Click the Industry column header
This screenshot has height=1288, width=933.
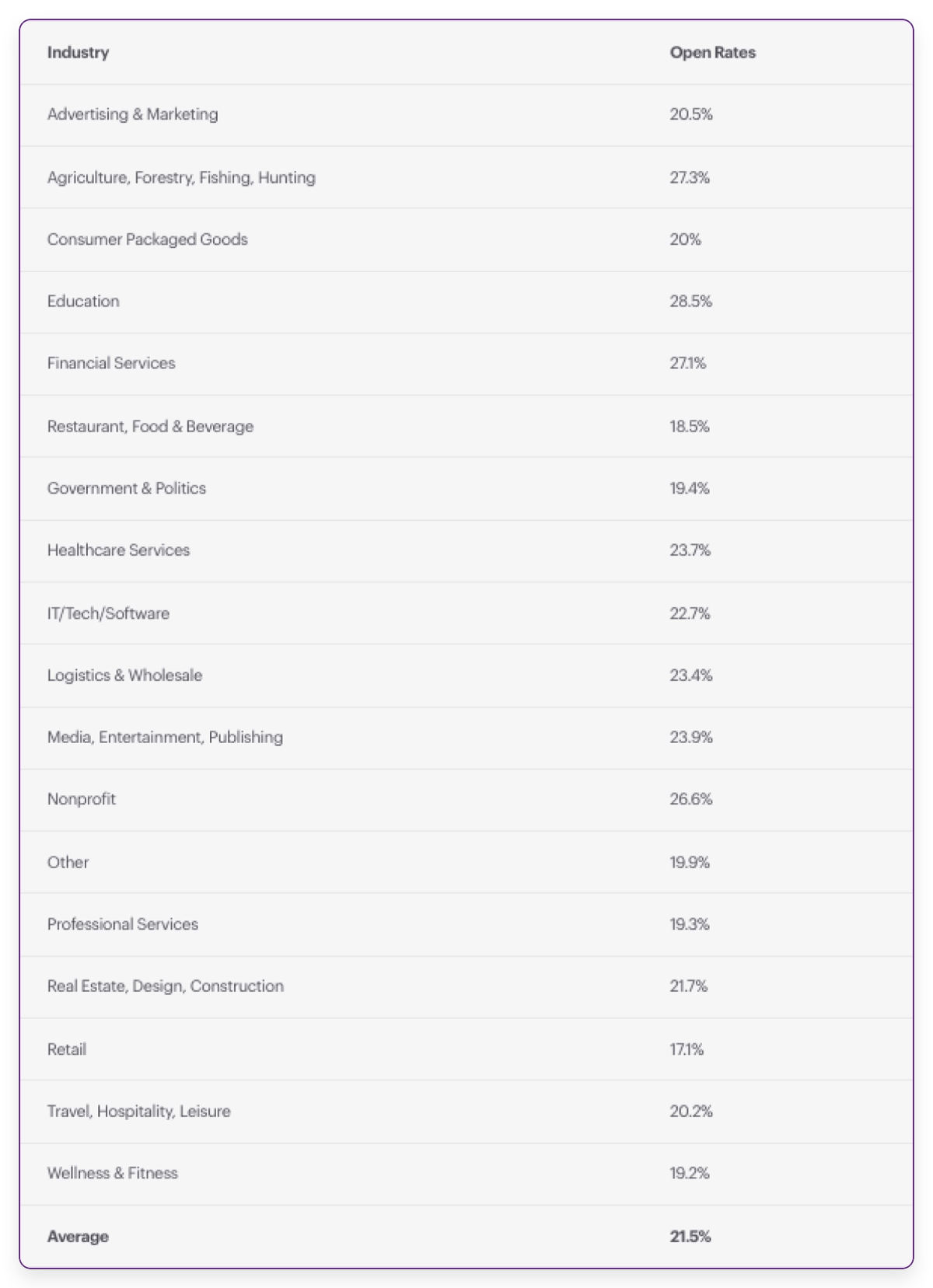[78, 53]
